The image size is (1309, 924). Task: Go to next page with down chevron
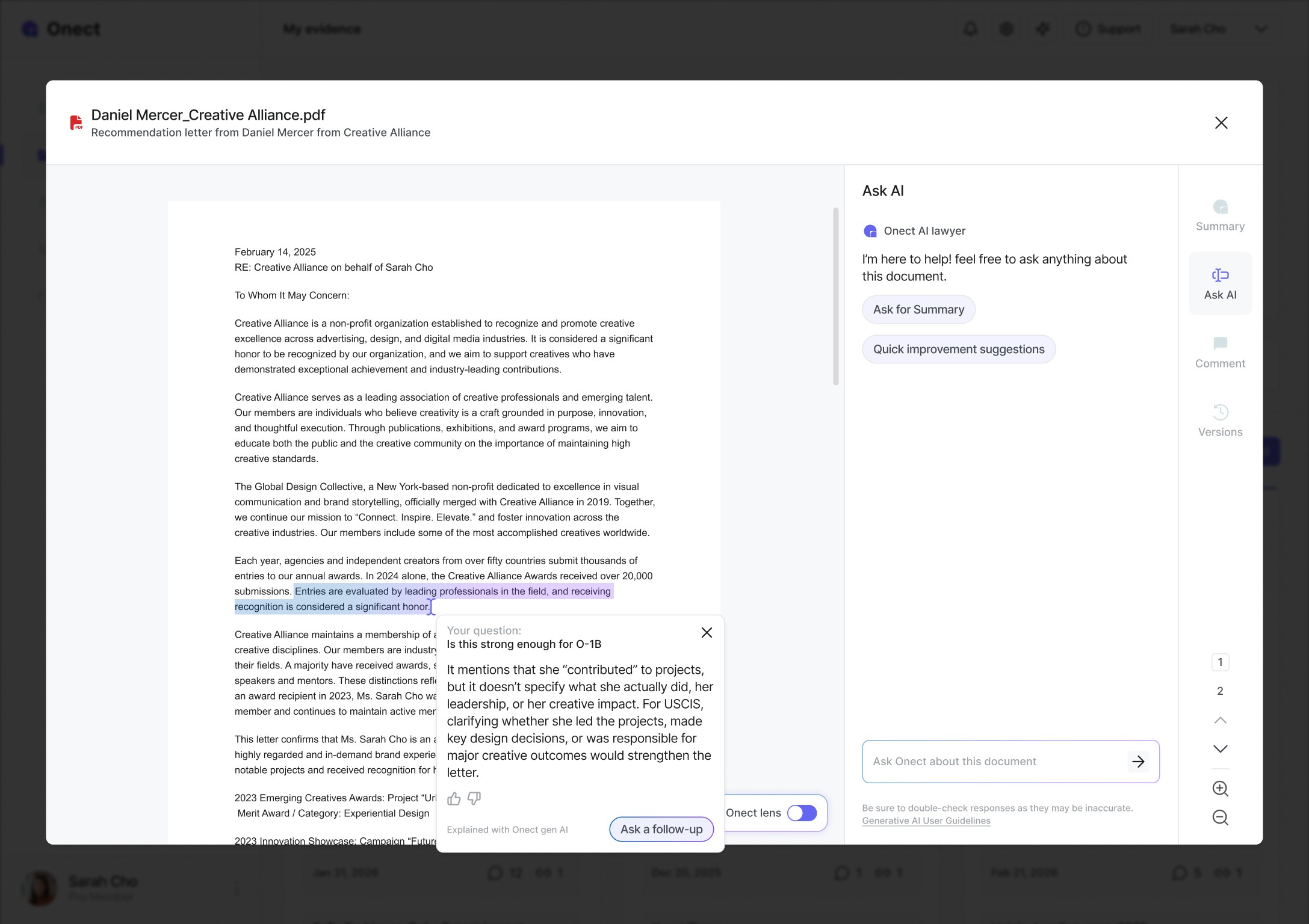1220,749
